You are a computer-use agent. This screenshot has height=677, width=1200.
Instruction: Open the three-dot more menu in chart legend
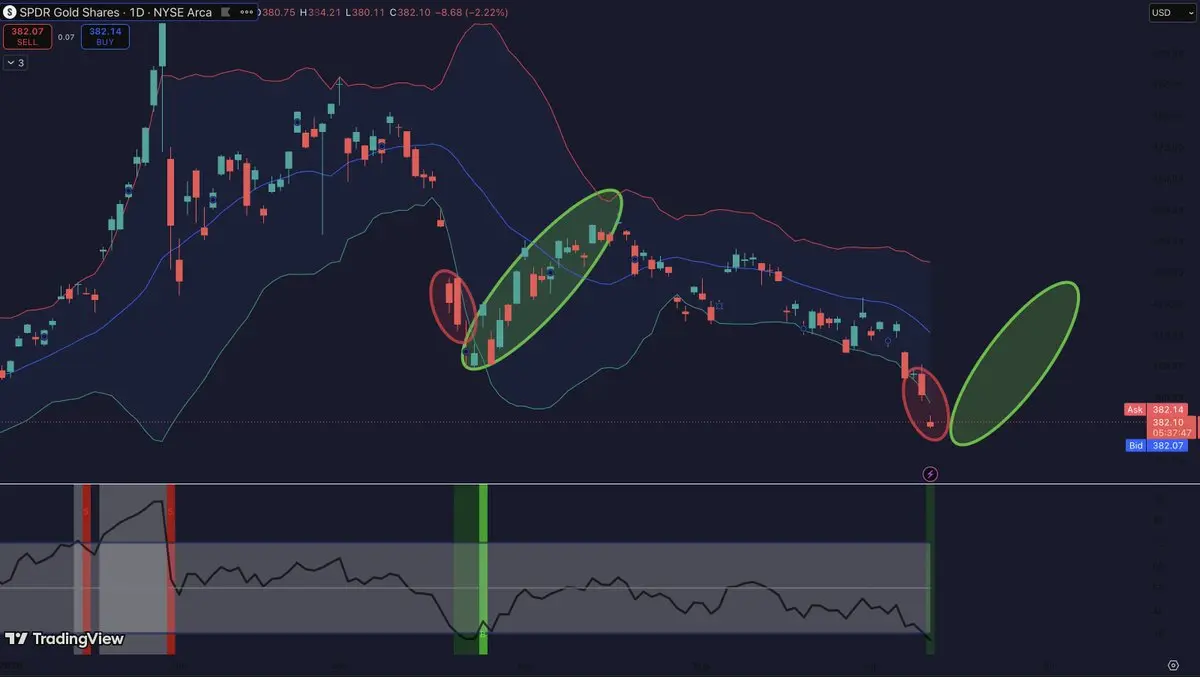(x=247, y=12)
